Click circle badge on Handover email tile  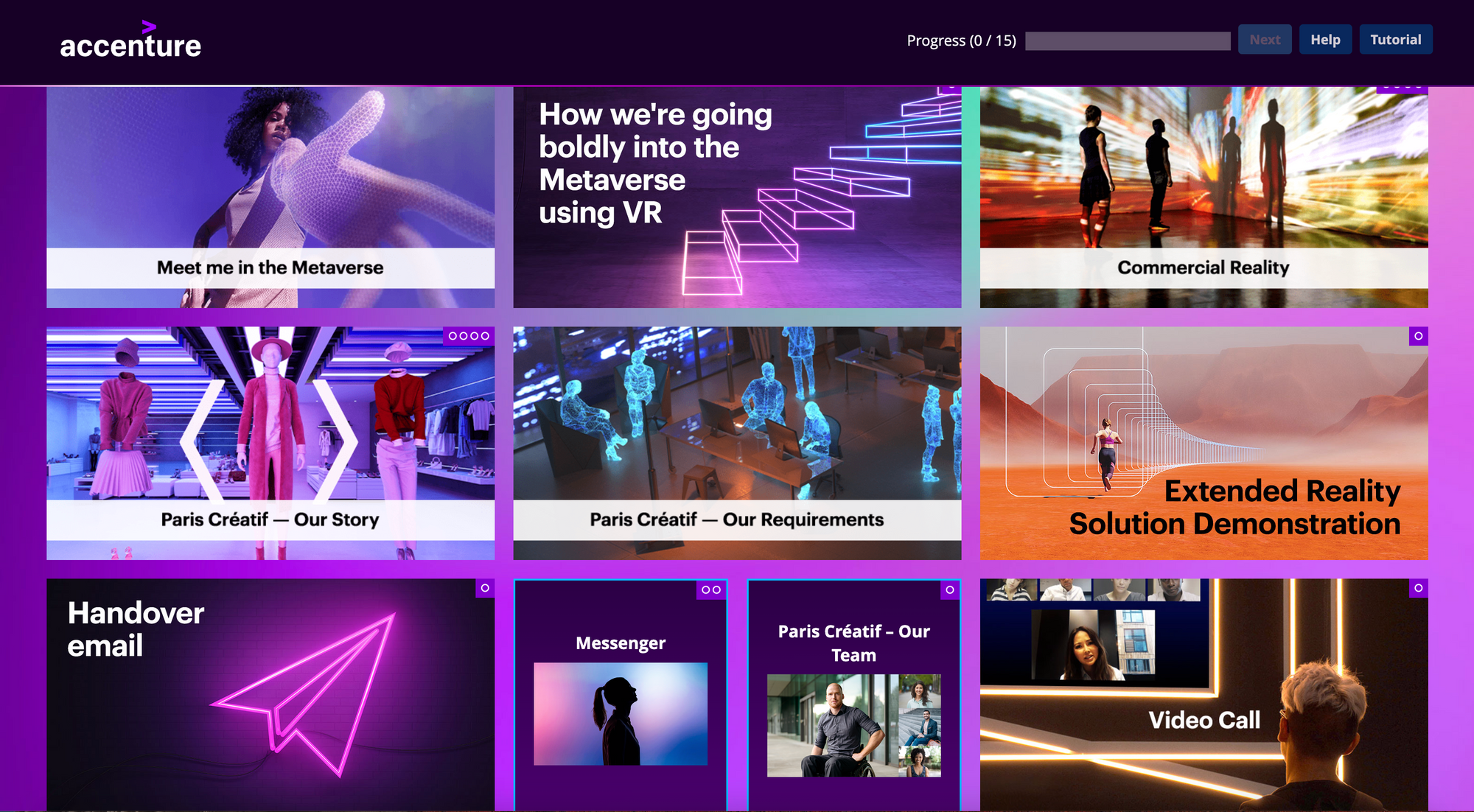485,588
